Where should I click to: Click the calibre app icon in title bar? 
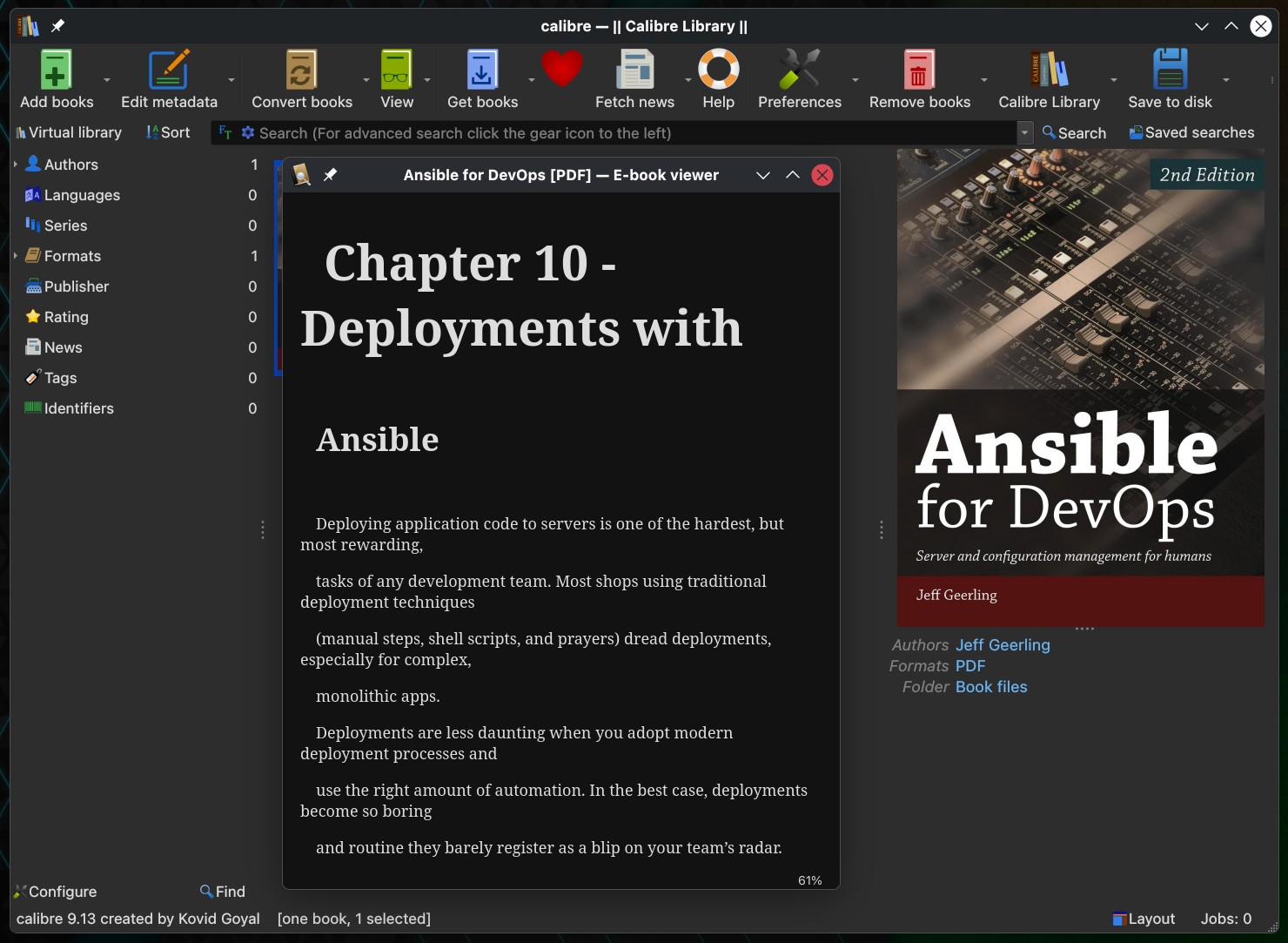pos(29,26)
